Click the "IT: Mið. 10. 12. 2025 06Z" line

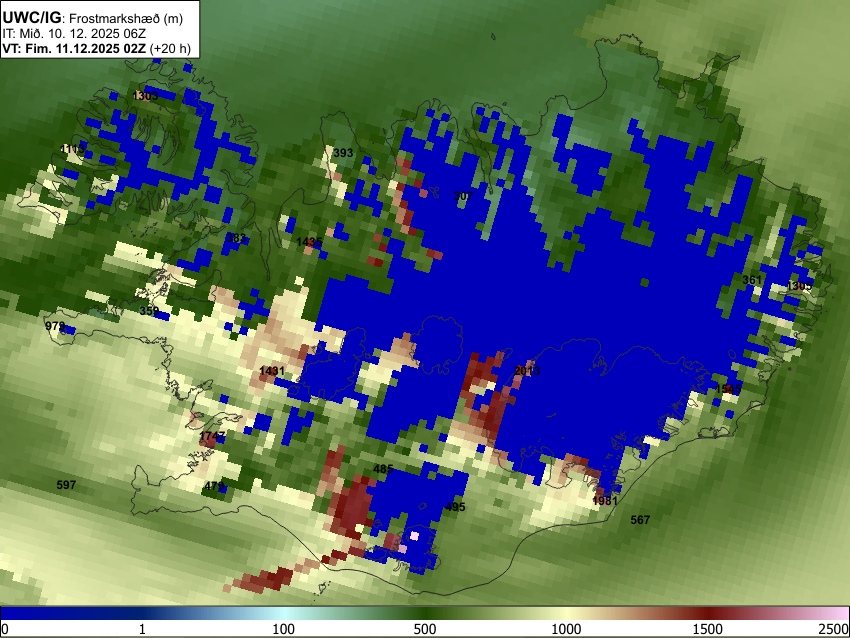[74, 34]
